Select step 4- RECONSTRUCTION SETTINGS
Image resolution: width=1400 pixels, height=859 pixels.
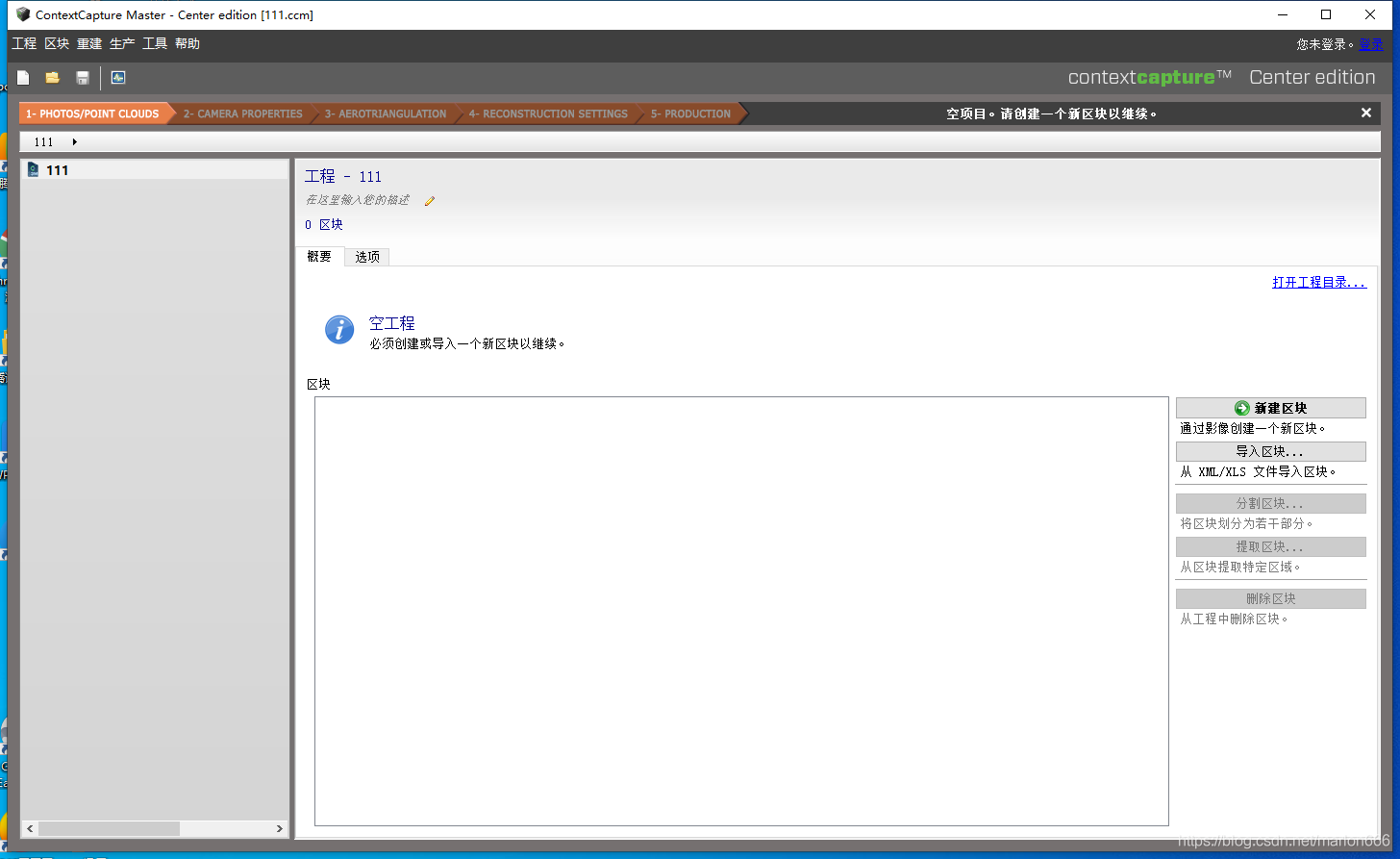point(548,114)
